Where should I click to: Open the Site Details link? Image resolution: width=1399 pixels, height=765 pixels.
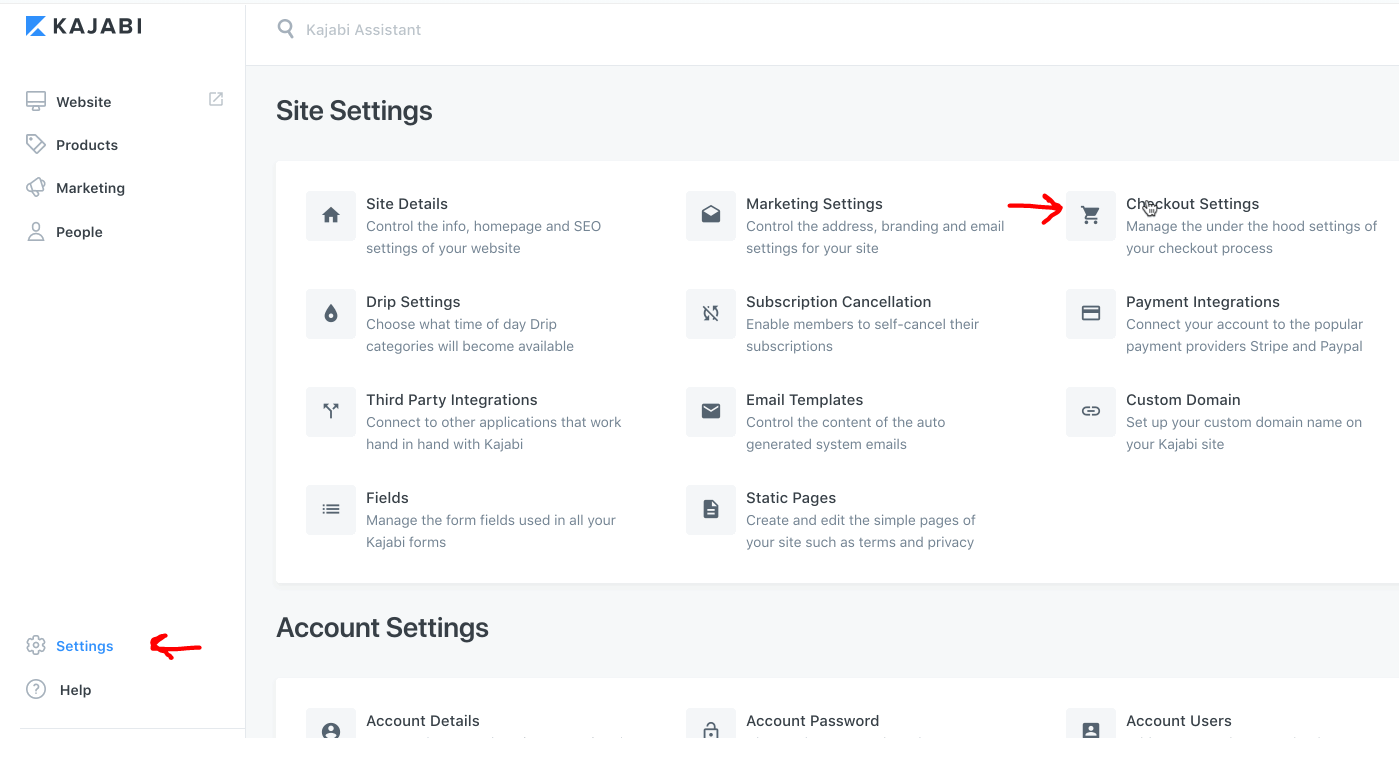click(x=407, y=204)
